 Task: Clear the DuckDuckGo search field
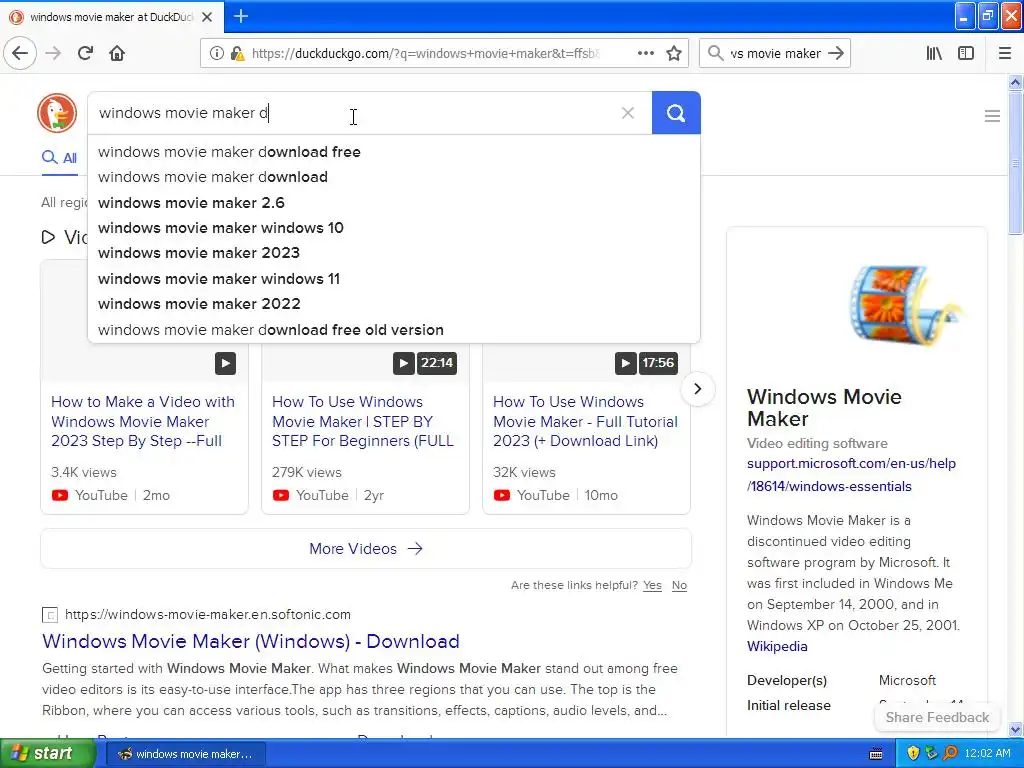click(628, 113)
